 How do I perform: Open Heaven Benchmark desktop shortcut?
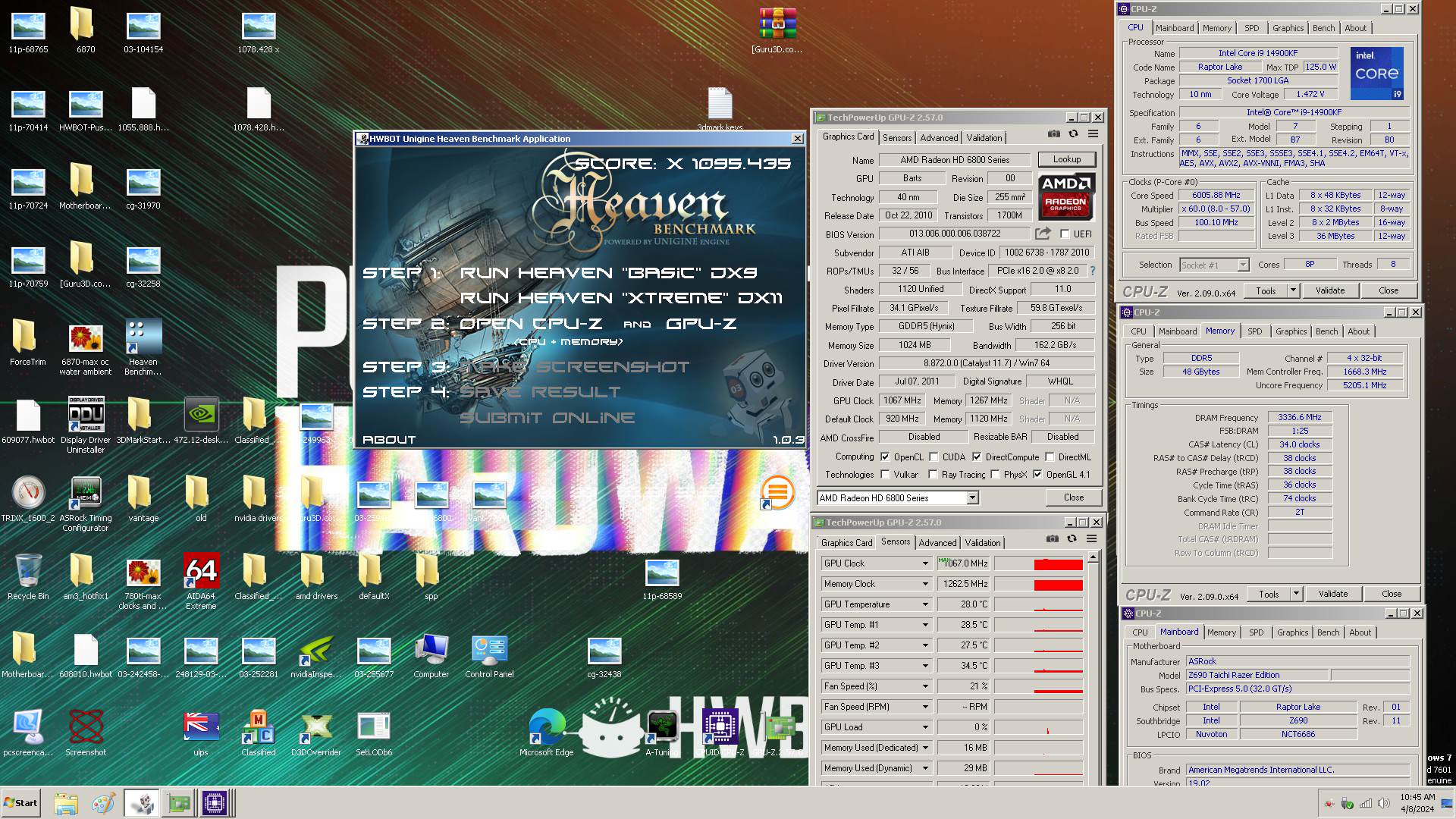[143, 347]
